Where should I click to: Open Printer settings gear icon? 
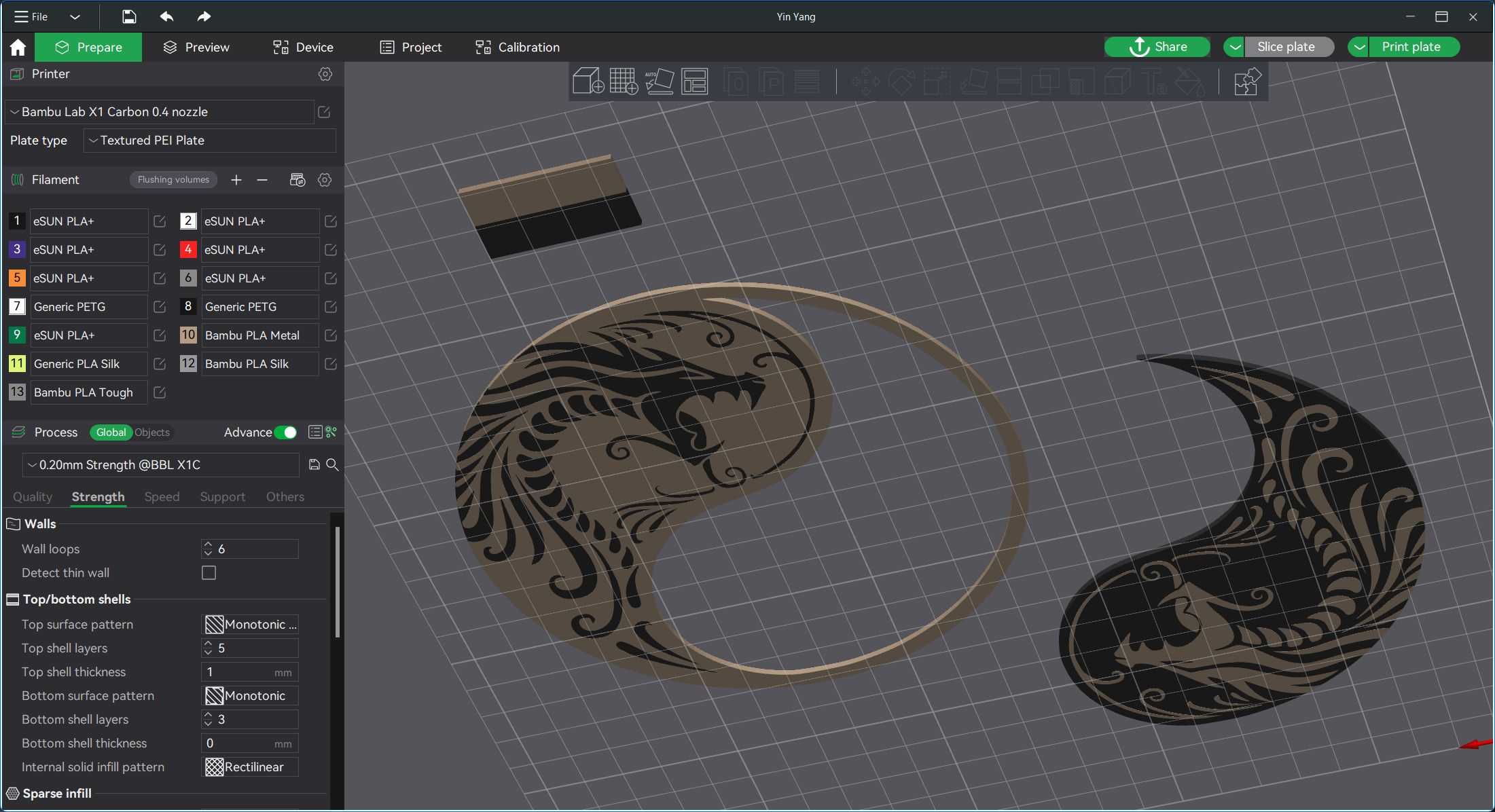click(x=325, y=74)
